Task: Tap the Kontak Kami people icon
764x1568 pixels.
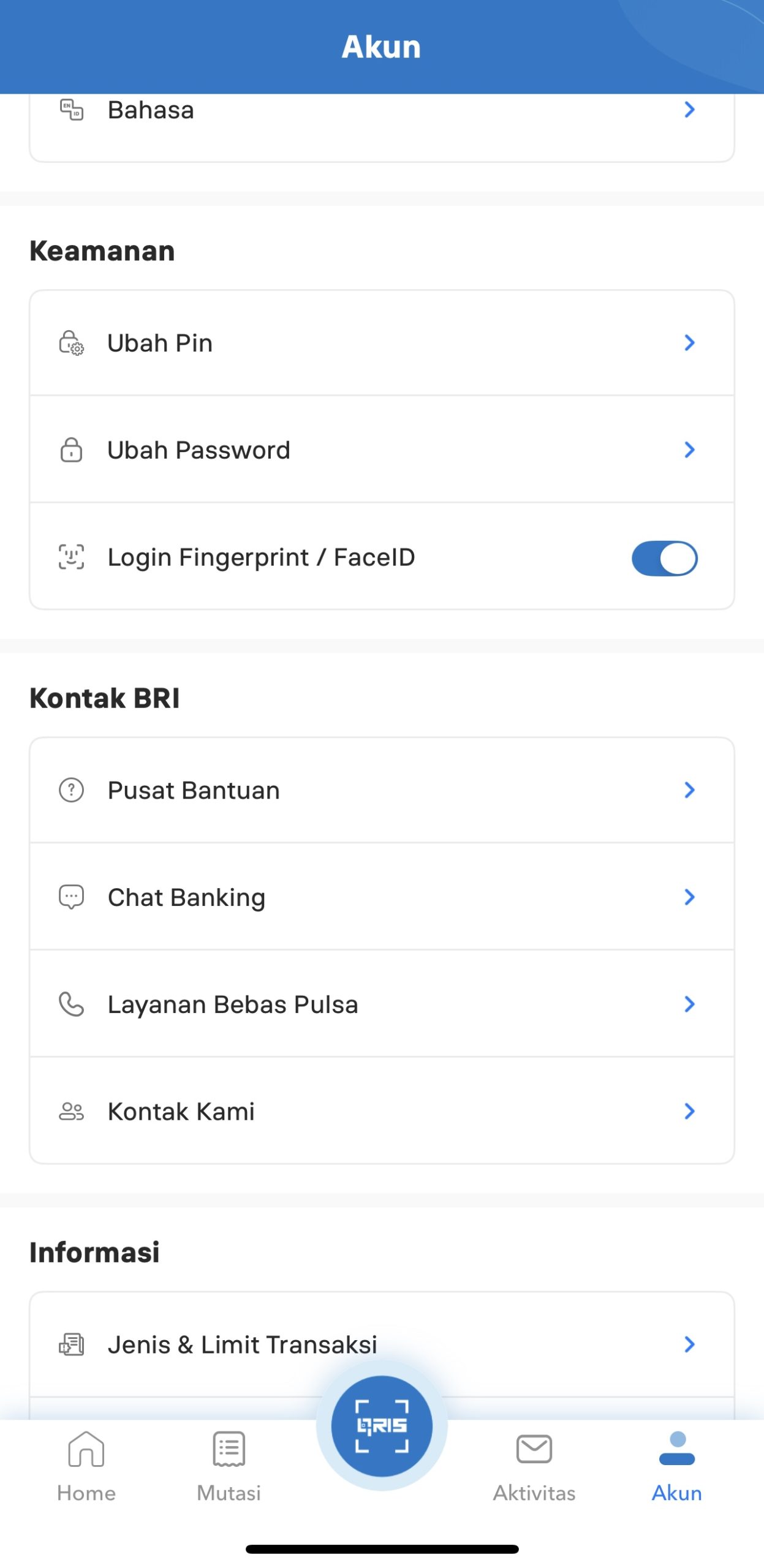Action: point(71,1111)
